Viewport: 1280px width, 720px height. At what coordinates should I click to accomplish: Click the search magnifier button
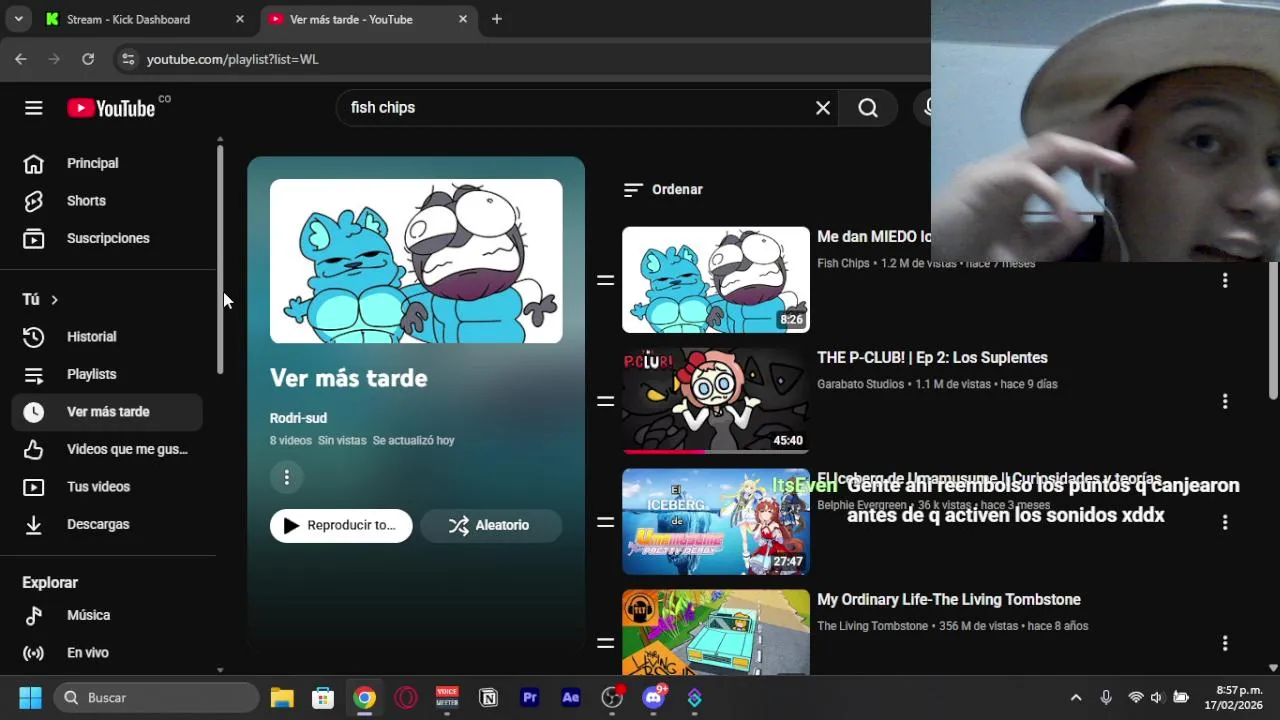(x=868, y=108)
